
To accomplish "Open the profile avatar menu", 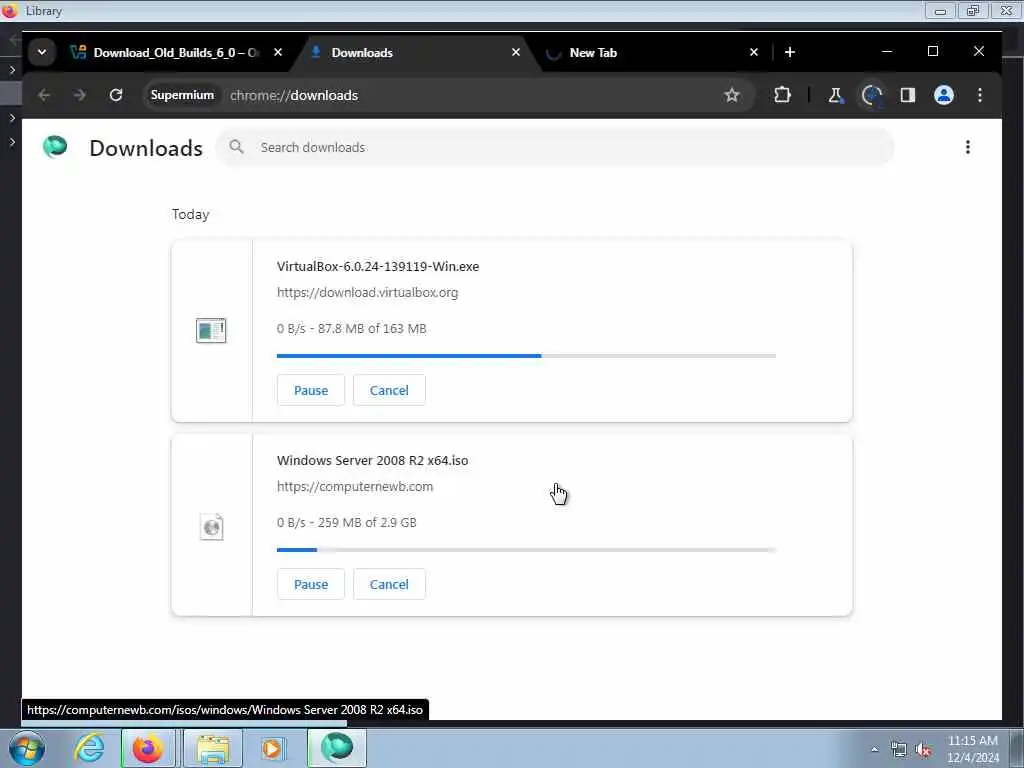I will (944, 95).
